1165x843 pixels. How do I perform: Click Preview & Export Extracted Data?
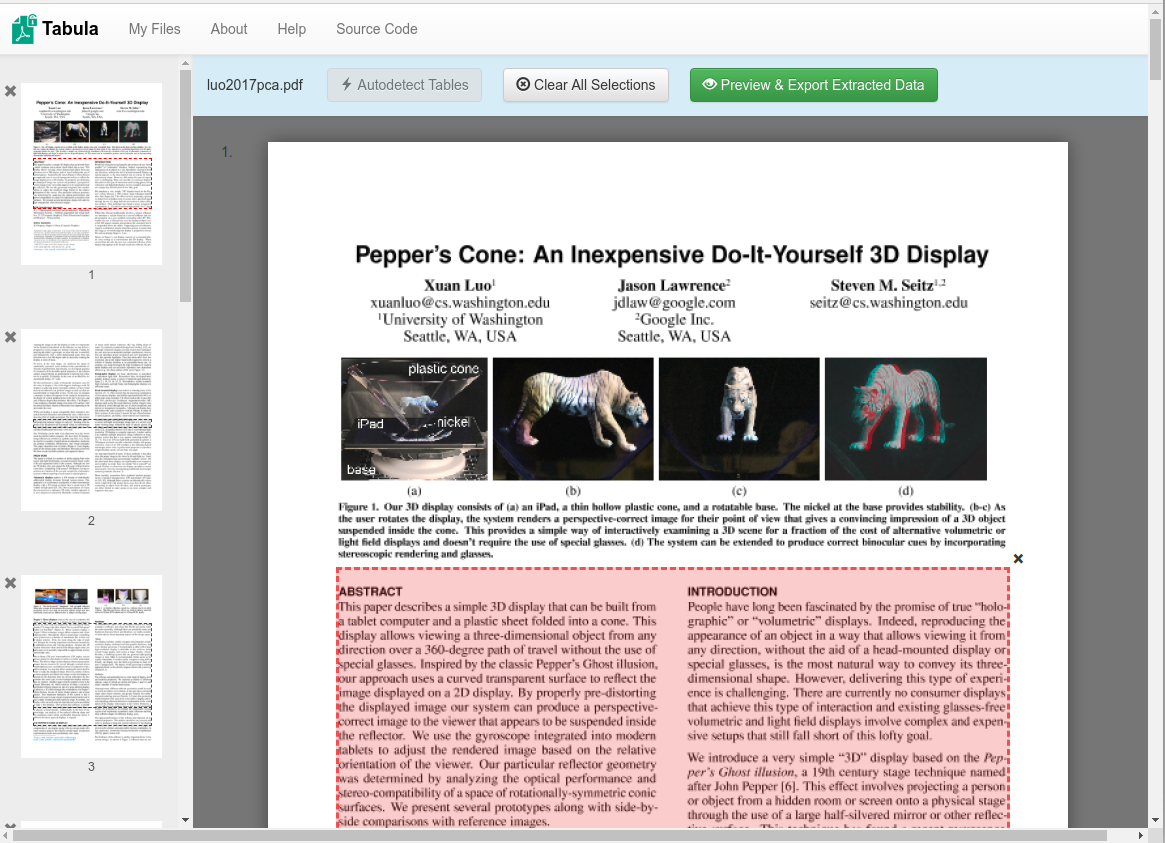814,85
